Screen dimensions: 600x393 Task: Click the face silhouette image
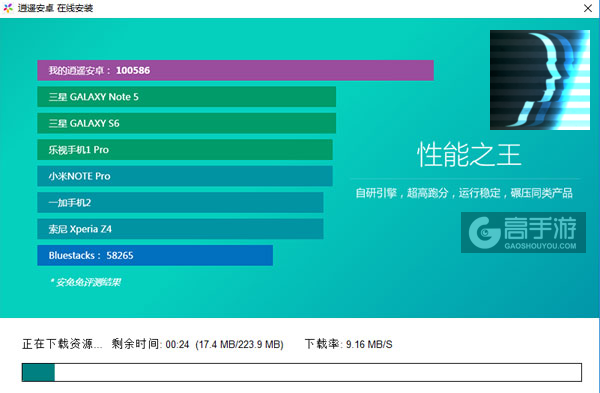tap(540, 80)
